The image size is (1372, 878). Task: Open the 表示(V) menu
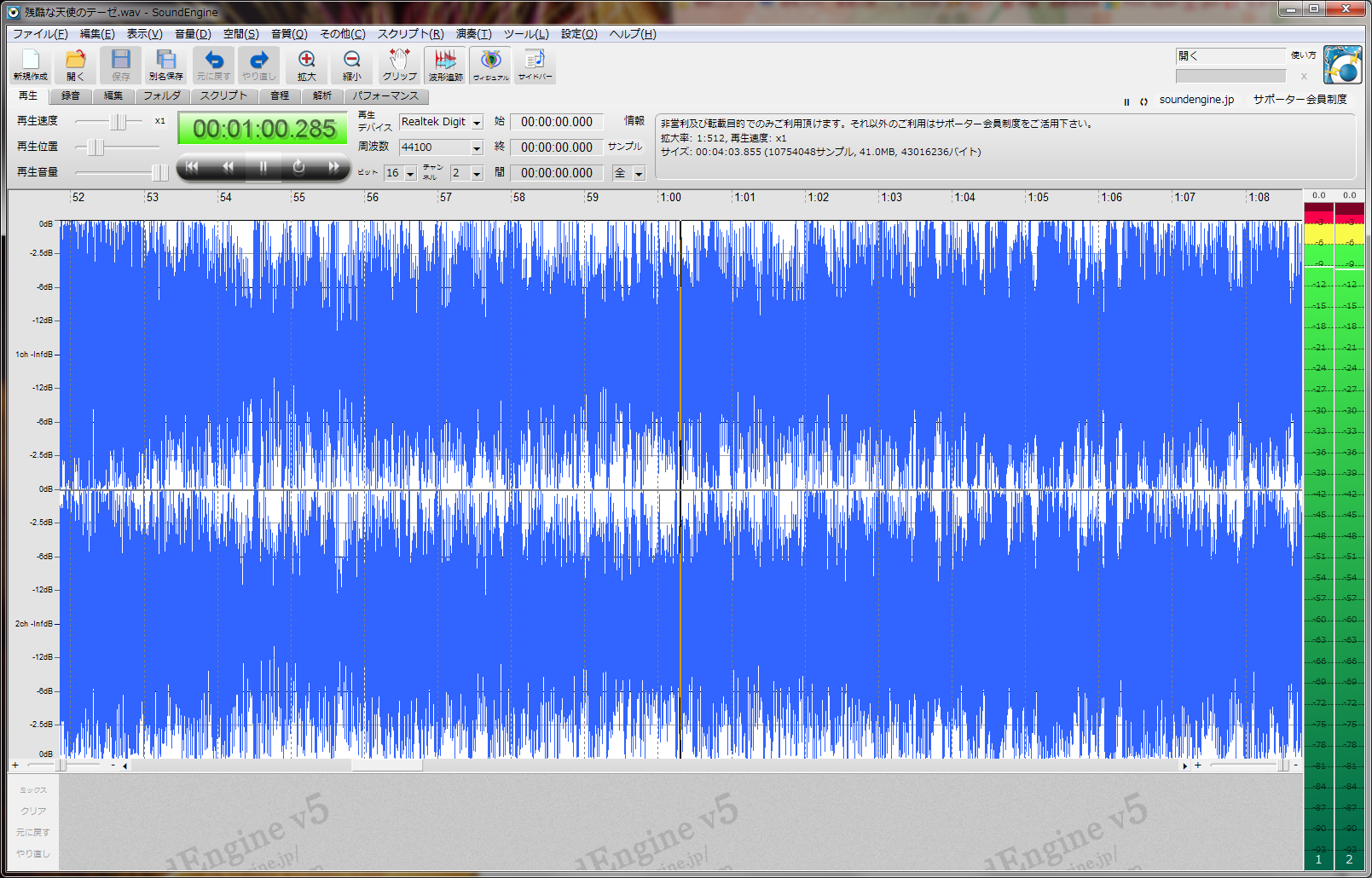pyautogui.click(x=144, y=34)
